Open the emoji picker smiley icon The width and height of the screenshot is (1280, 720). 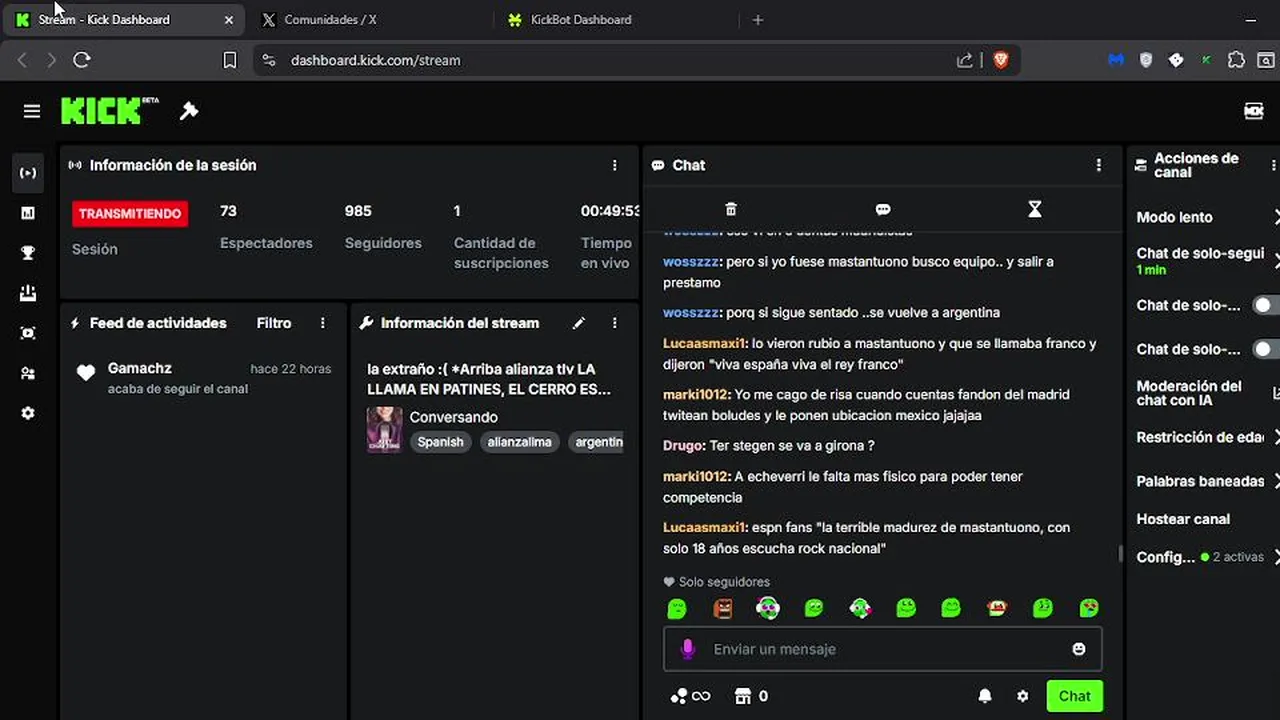click(x=1079, y=649)
